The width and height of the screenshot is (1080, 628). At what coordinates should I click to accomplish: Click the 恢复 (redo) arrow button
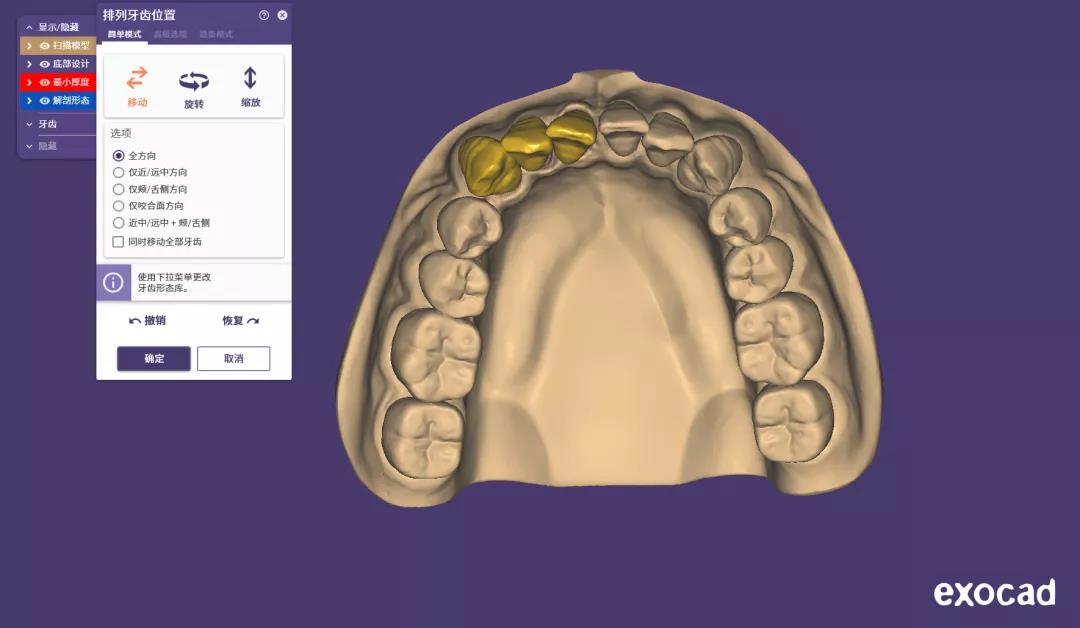[252, 321]
